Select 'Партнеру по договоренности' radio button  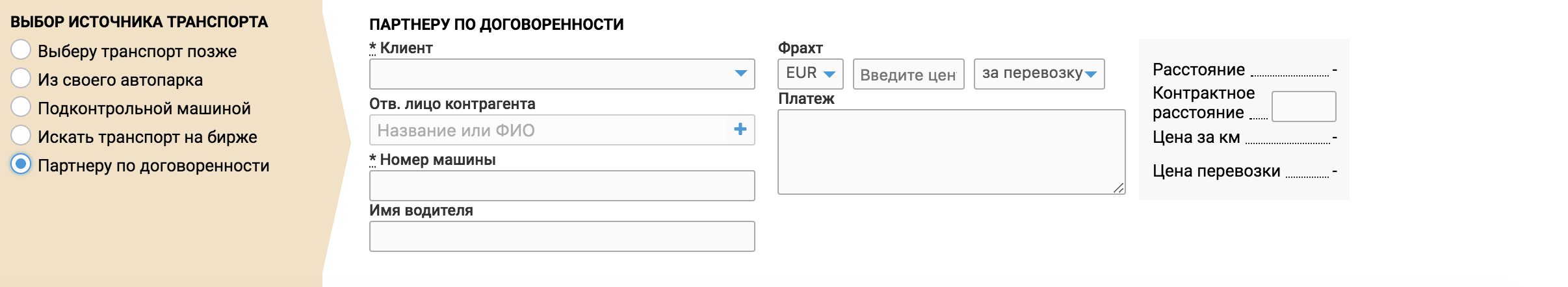point(21,164)
